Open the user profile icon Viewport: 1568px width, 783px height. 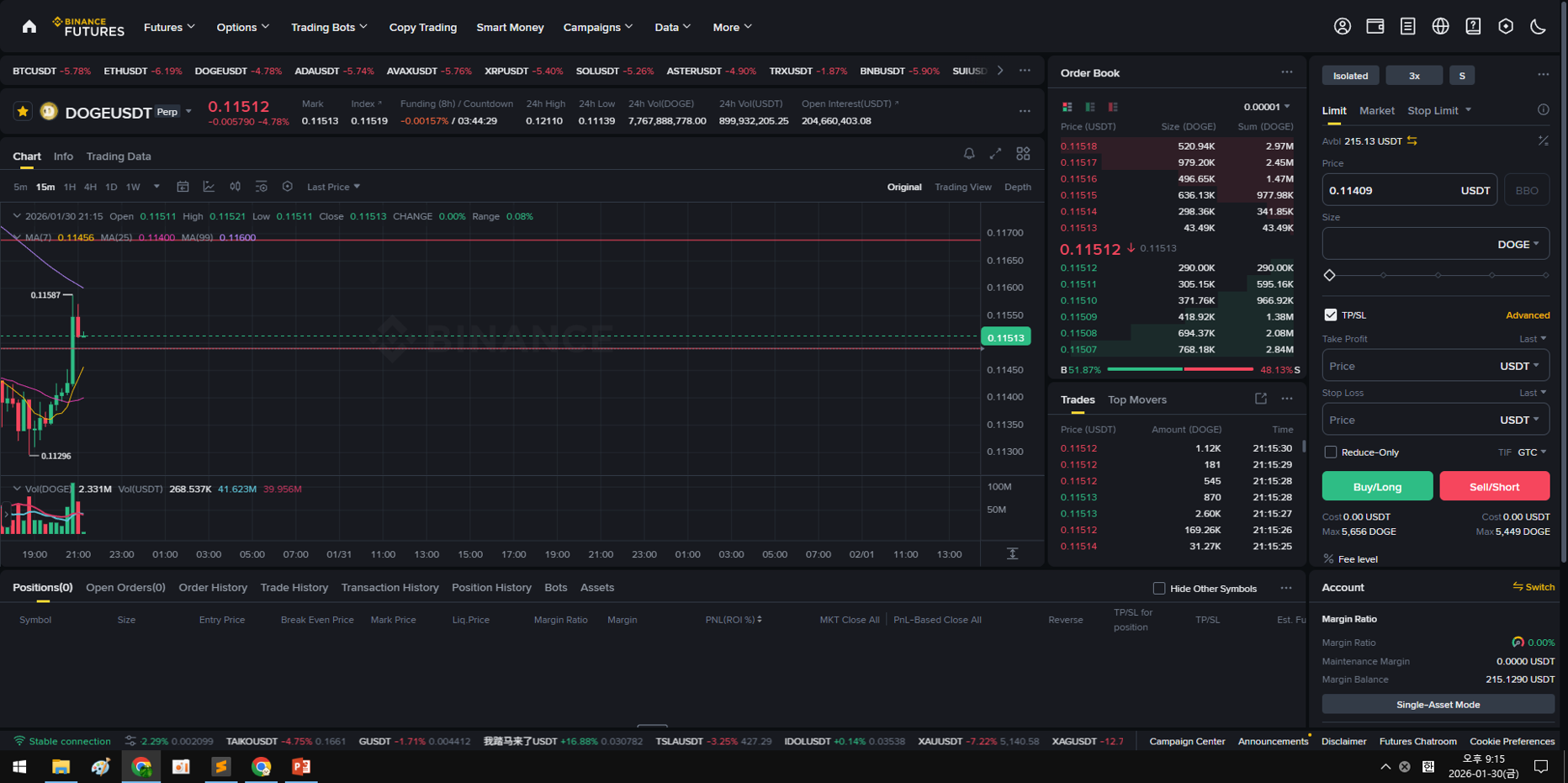[x=1343, y=27]
